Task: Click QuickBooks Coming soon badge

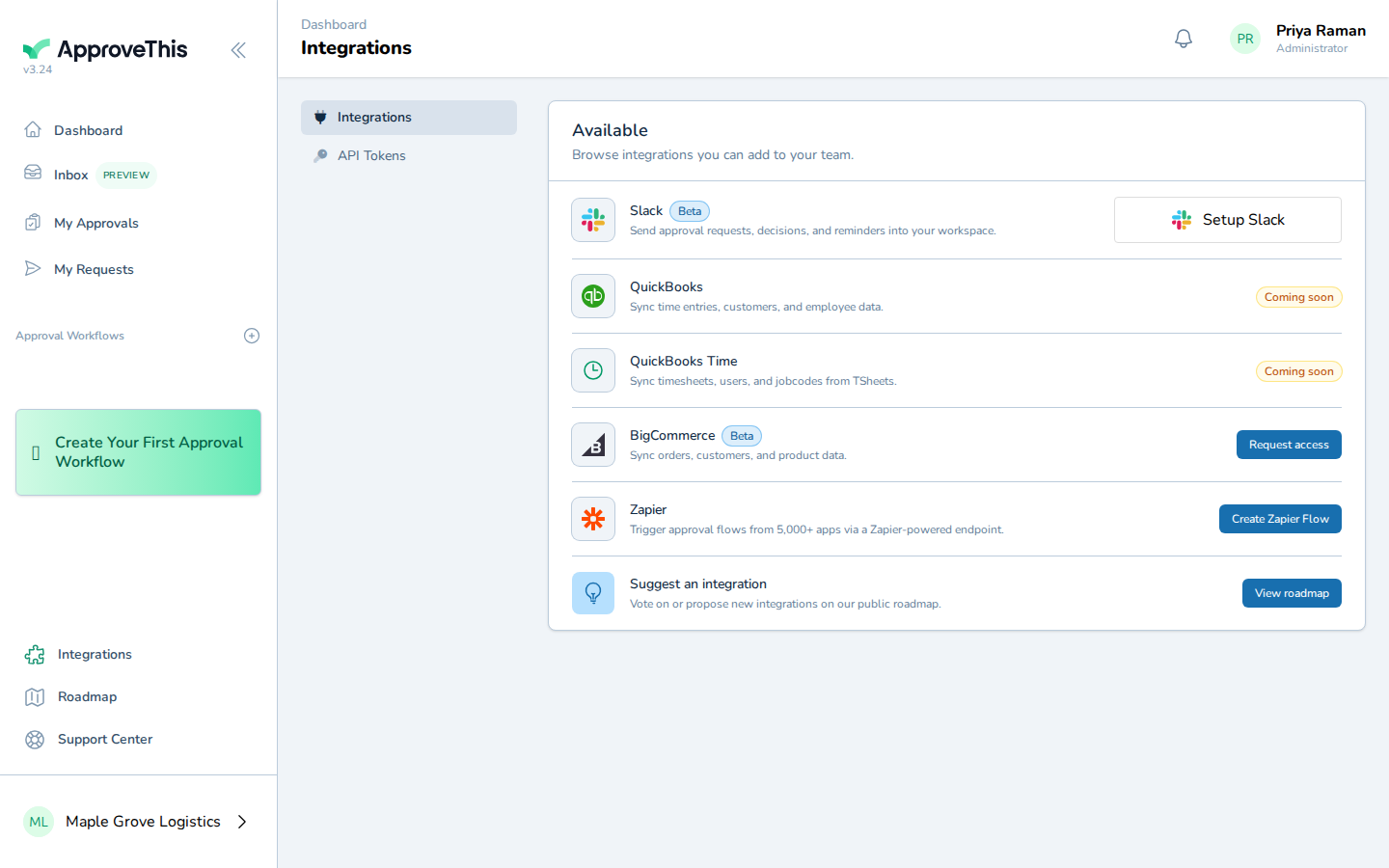Action: (x=1299, y=297)
